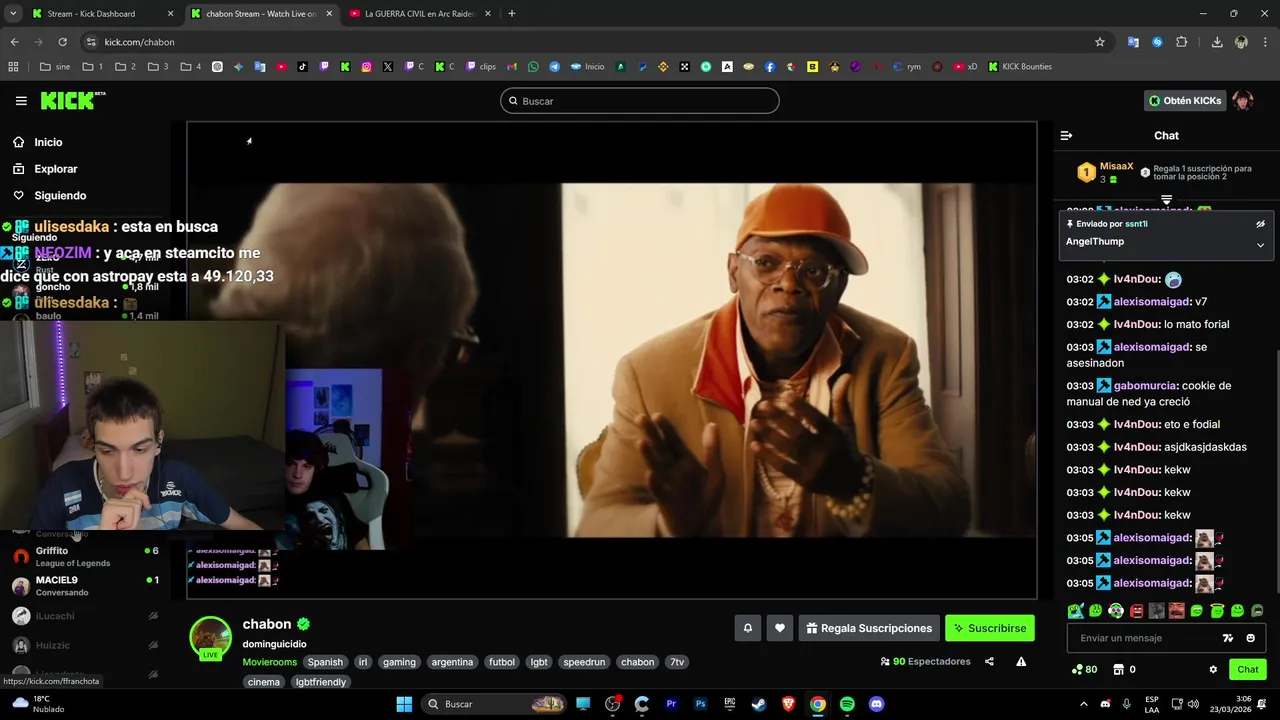Screen dimensions: 1280x720
Task: Hide the pinned AngelThump message
Action: point(1260,224)
